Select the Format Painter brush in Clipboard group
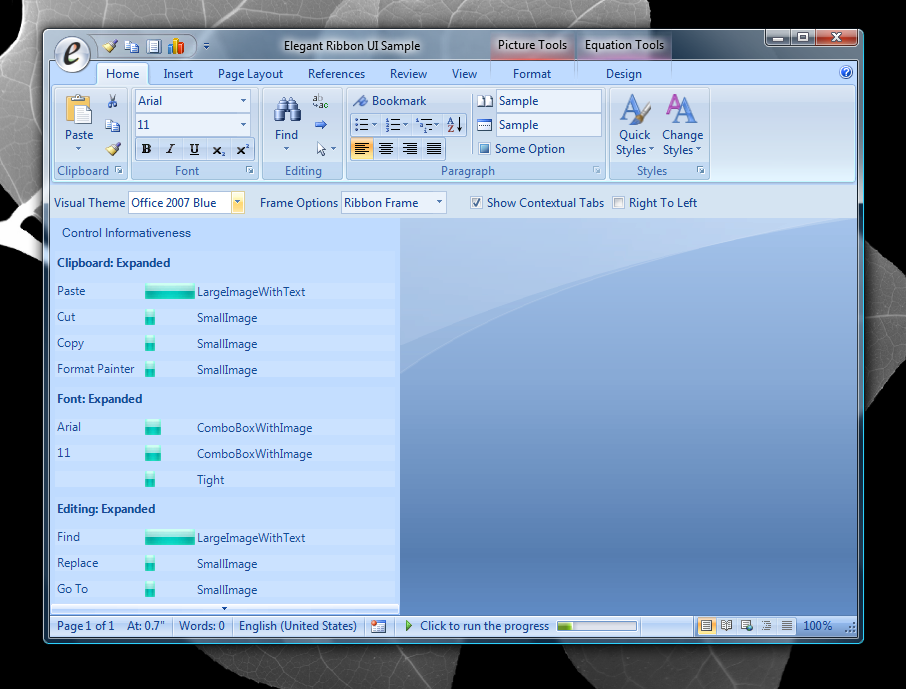906x689 pixels. [x=113, y=149]
